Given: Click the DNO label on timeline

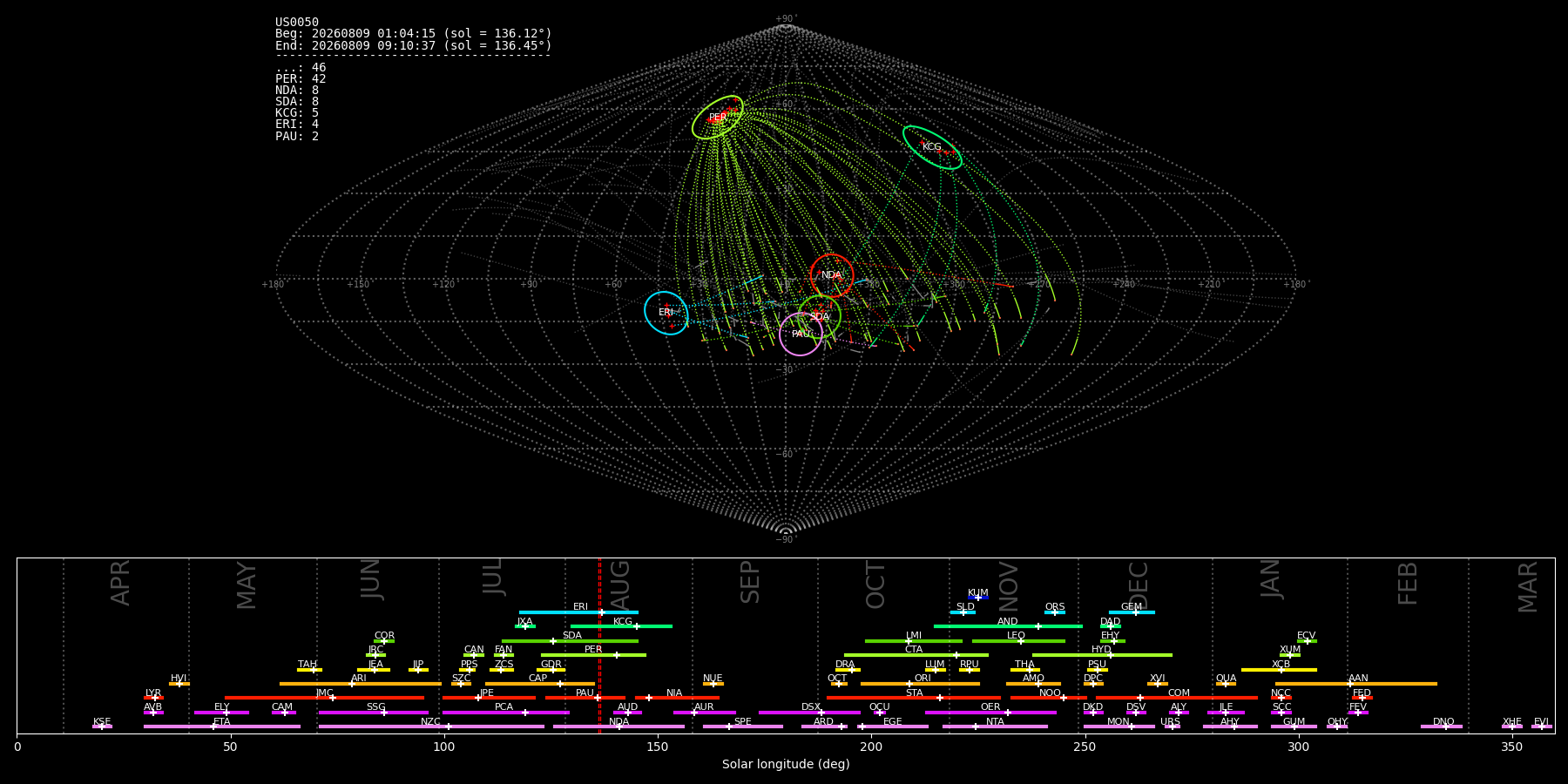Looking at the screenshot, I should coord(1443,722).
